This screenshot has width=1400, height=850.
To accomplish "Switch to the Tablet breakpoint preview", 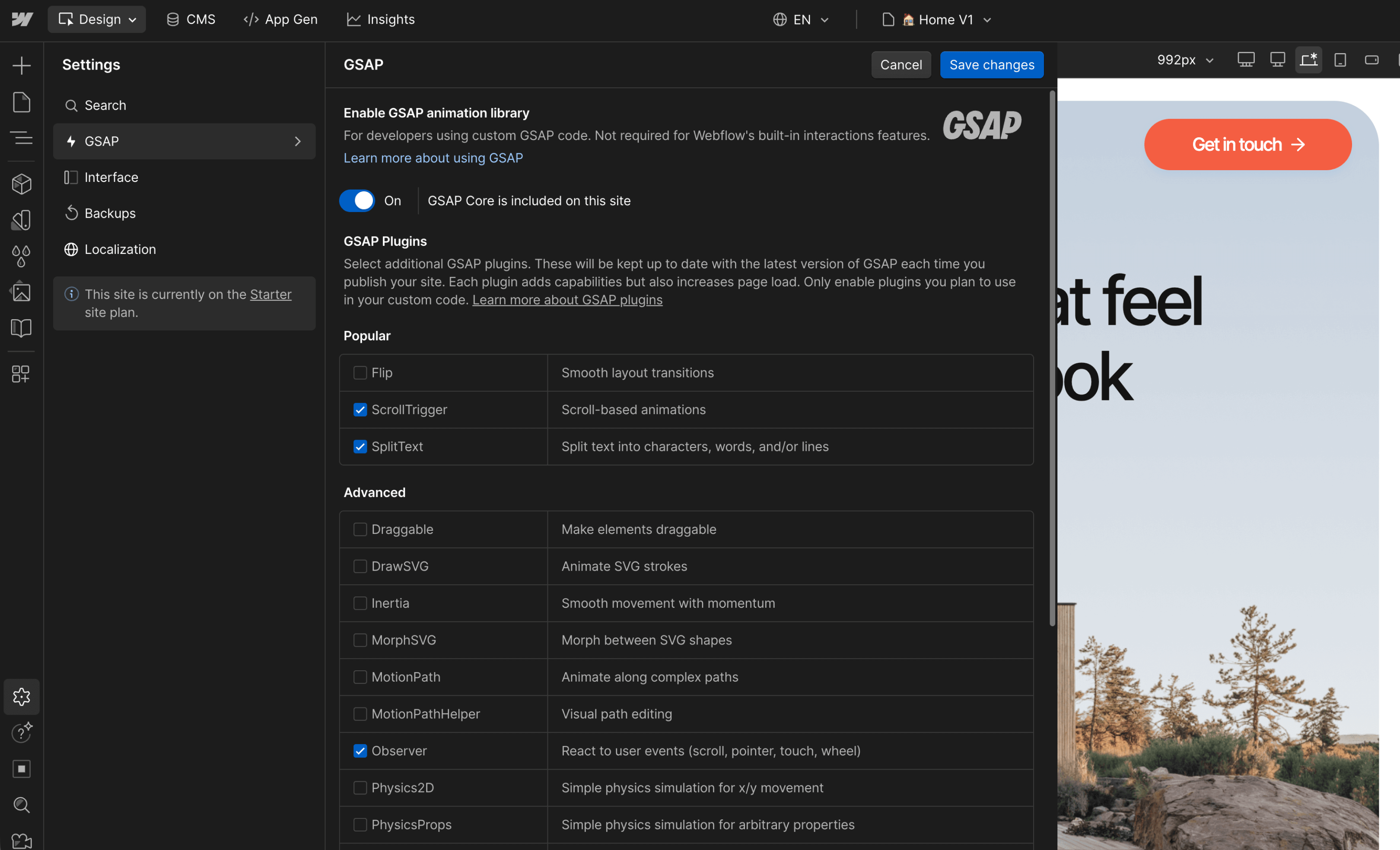I will pyautogui.click(x=1340, y=59).
